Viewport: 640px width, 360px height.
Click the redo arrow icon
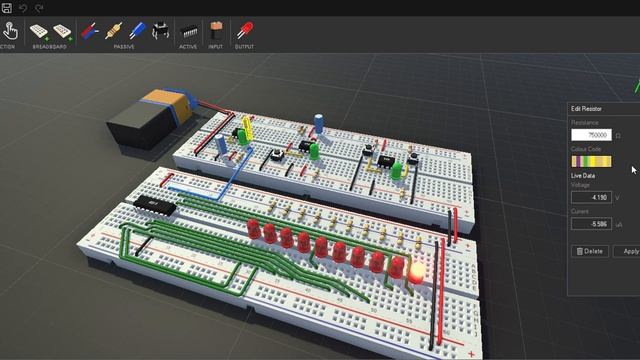coord(39,8)
